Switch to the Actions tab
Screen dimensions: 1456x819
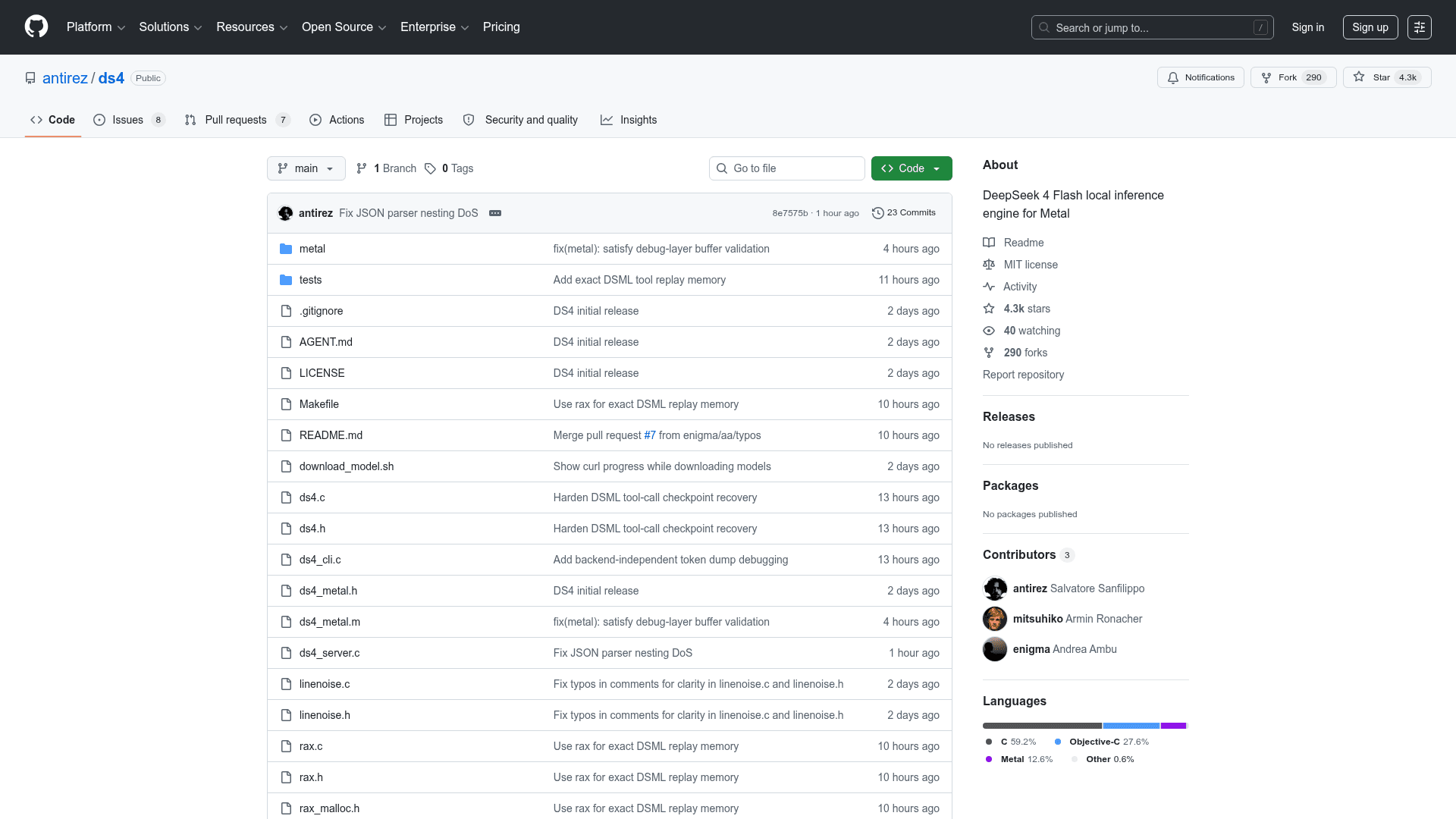pos(337,120)
